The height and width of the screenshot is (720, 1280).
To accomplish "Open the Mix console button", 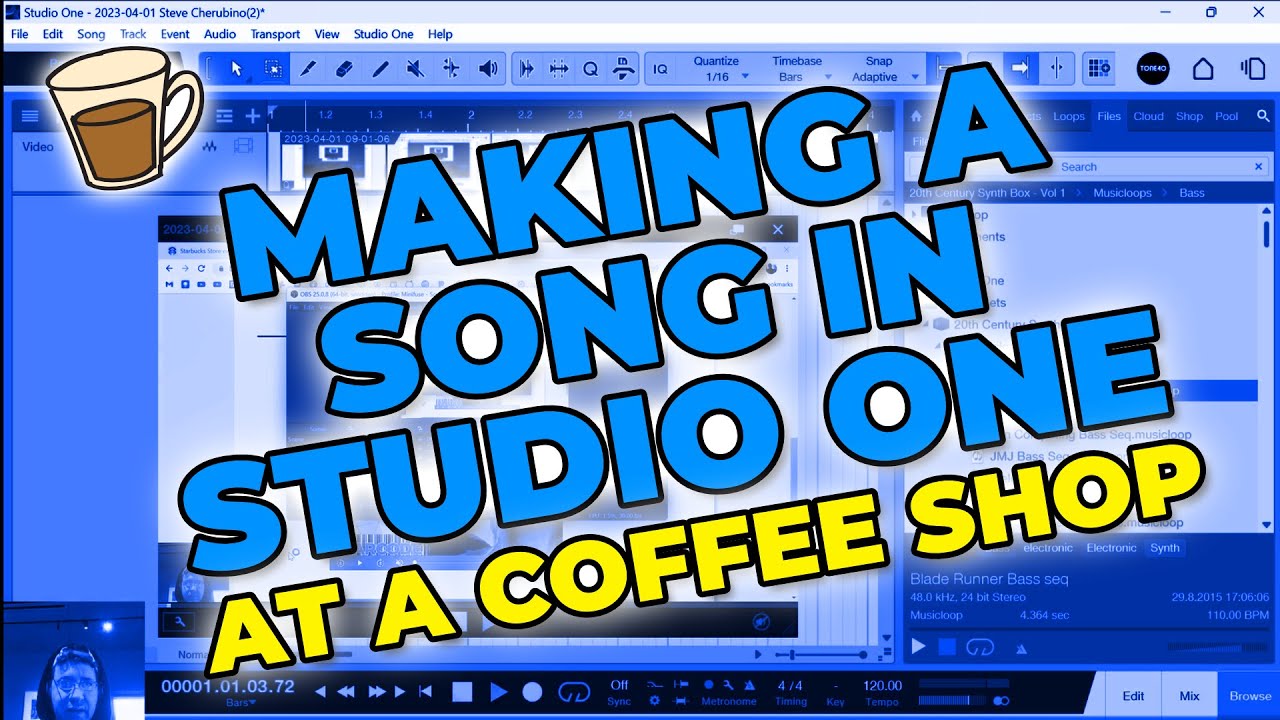I will coord(1189,696).
